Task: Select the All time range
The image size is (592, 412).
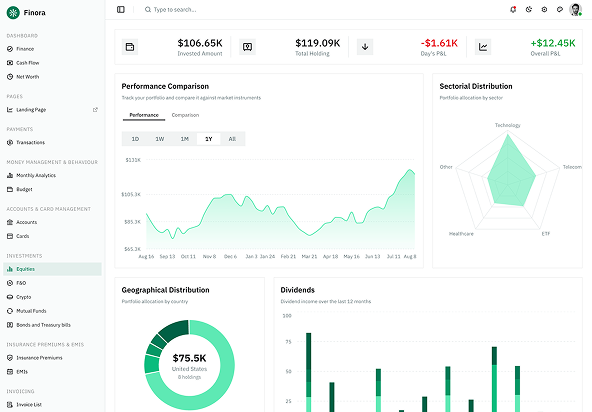Action: coord(232,139)
